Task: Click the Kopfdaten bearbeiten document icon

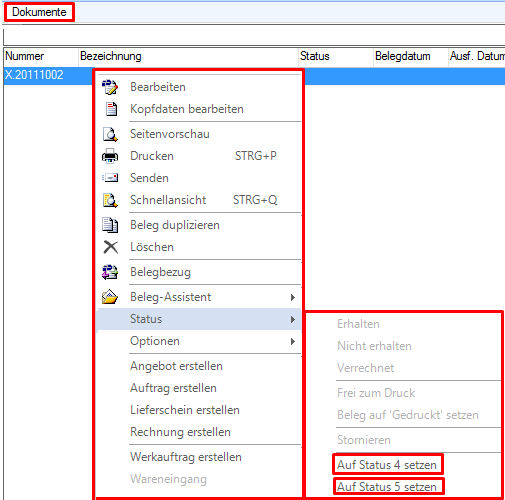Action: coord(111,109)
